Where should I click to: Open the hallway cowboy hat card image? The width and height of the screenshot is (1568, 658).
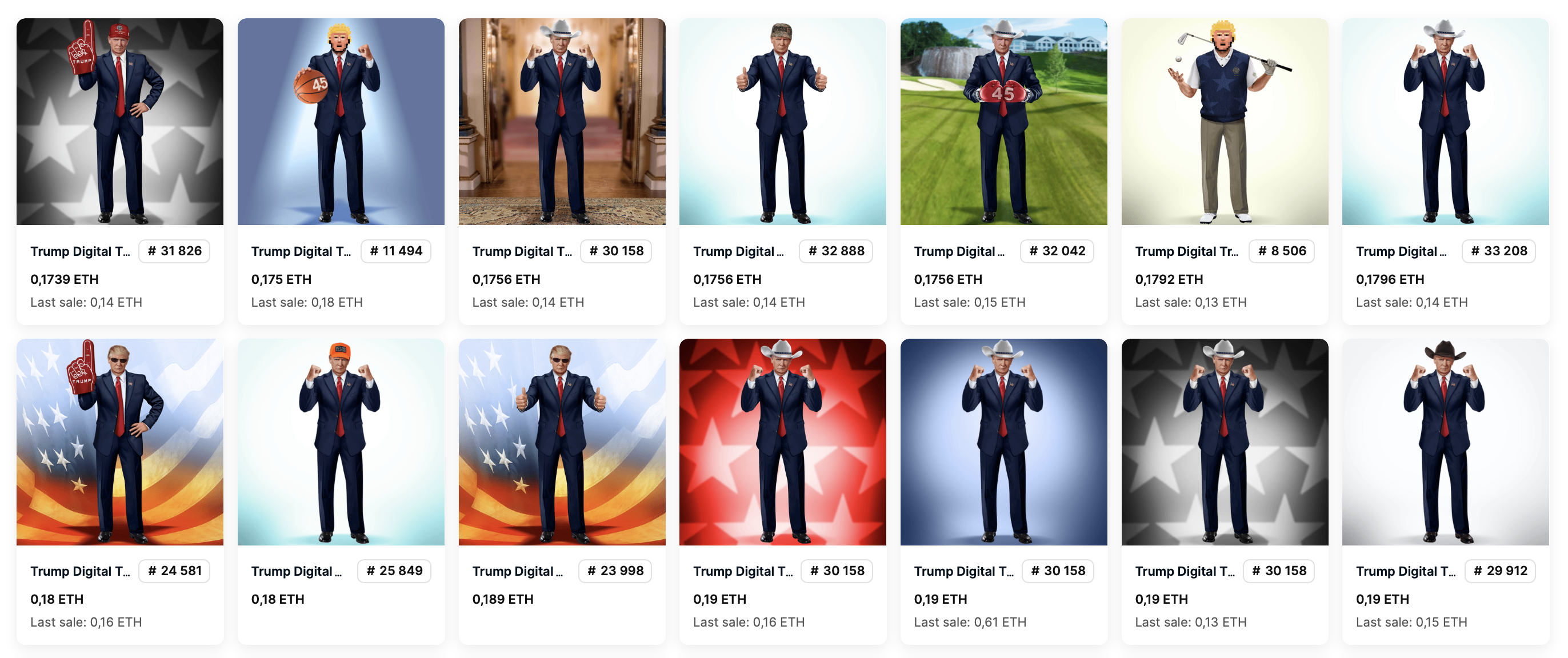(562, 121)
